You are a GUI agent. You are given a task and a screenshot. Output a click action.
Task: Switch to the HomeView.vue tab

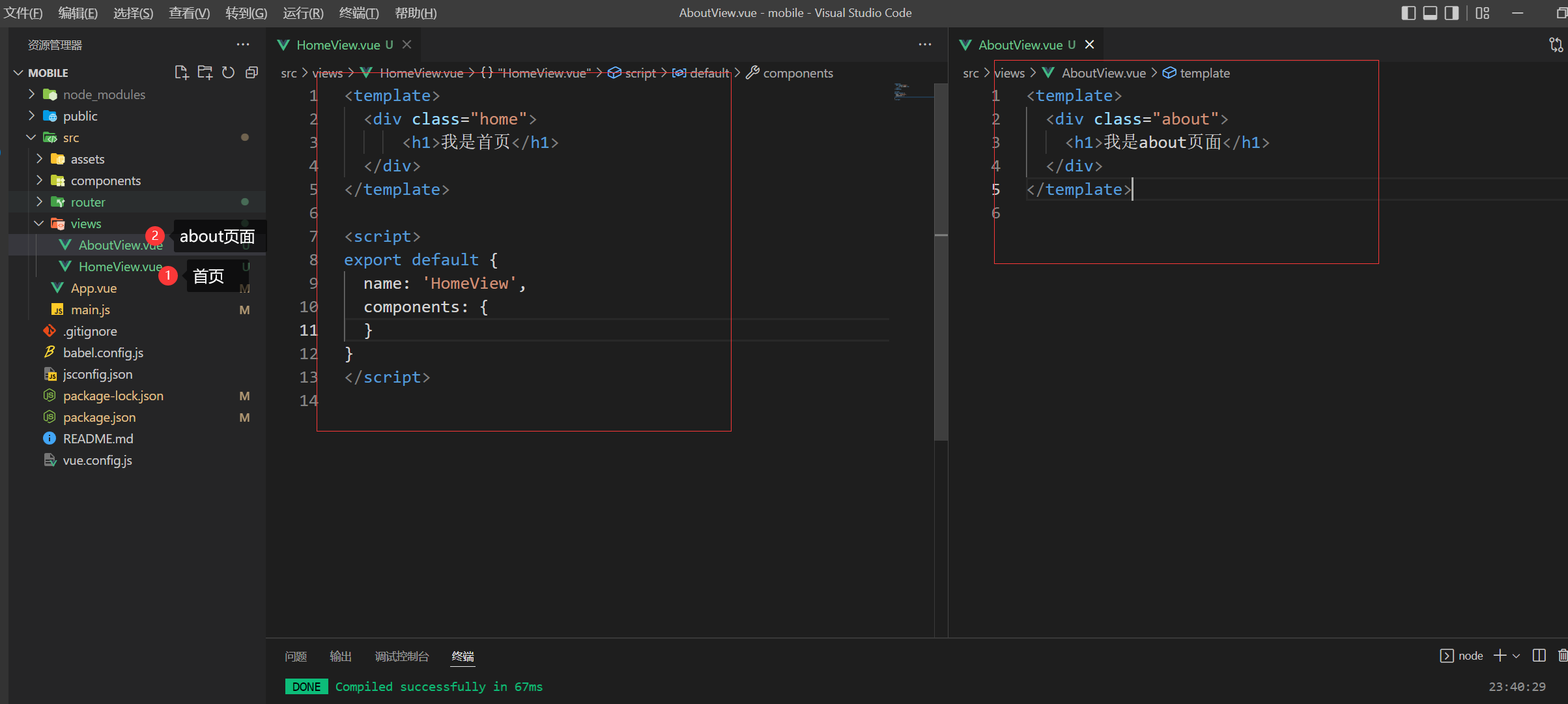point(337,44)
